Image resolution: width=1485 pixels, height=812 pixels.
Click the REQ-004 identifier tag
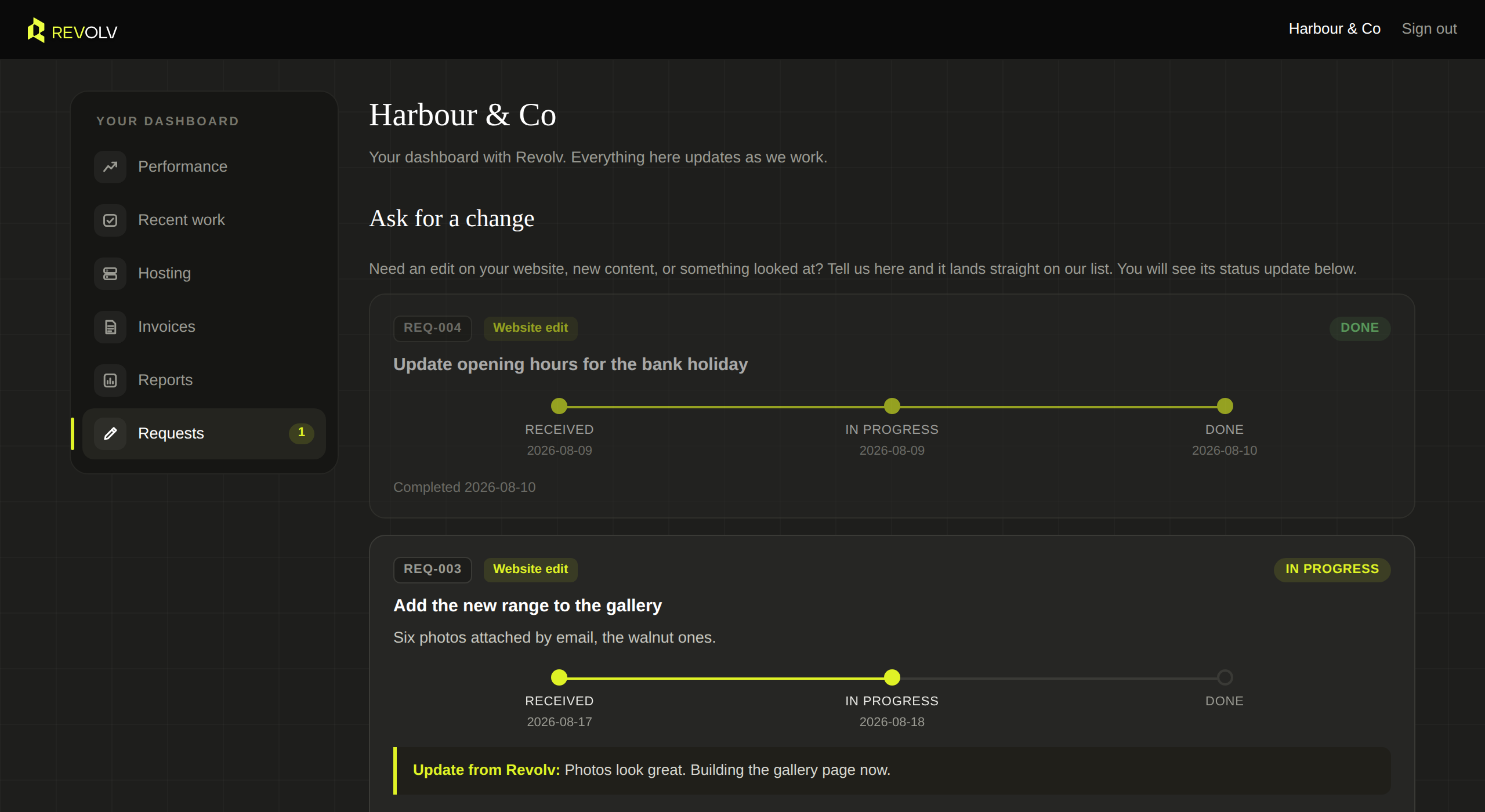(x=433, y=328)
